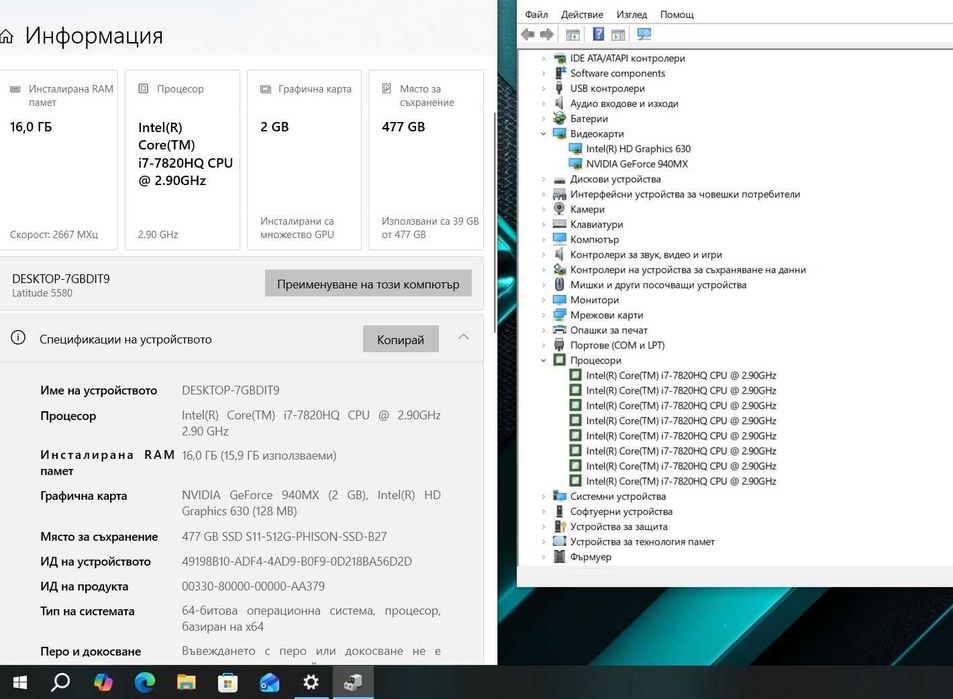Select Компютър tree item
The image size is (953, 699).
[594, 239]
